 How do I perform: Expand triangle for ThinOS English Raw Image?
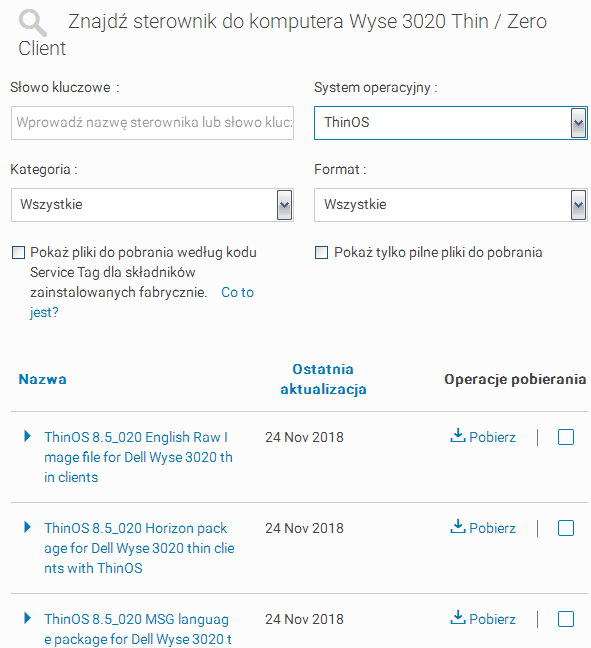click(x=27, y=436)
